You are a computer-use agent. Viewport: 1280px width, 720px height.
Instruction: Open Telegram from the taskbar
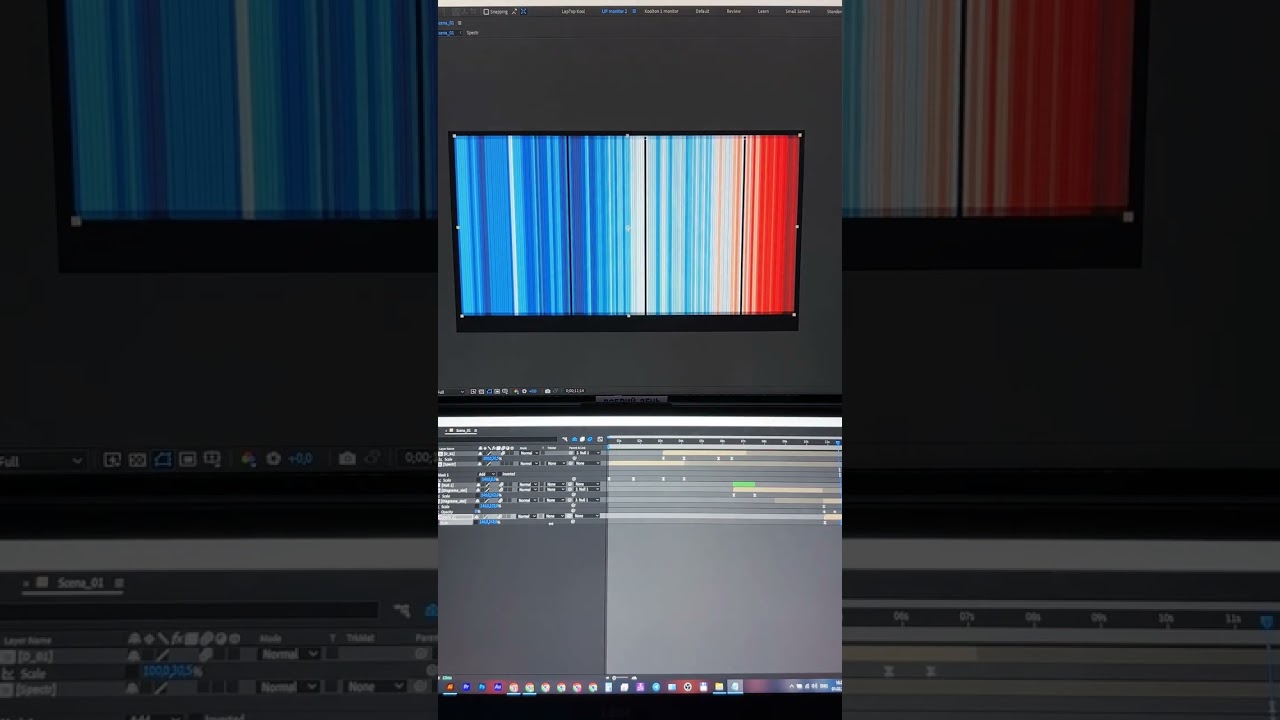pyautogui.click(x=656, y=687)
